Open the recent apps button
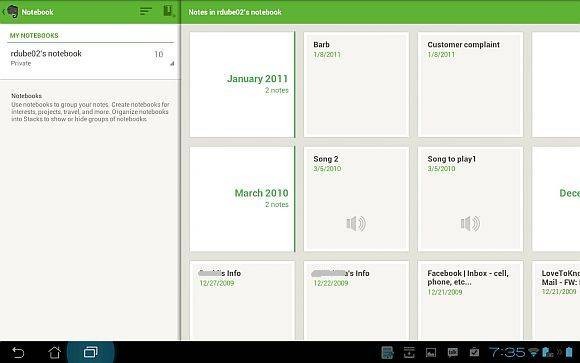Image resolution: width=580 pixels, height=363 pixels. pos(91,352)
